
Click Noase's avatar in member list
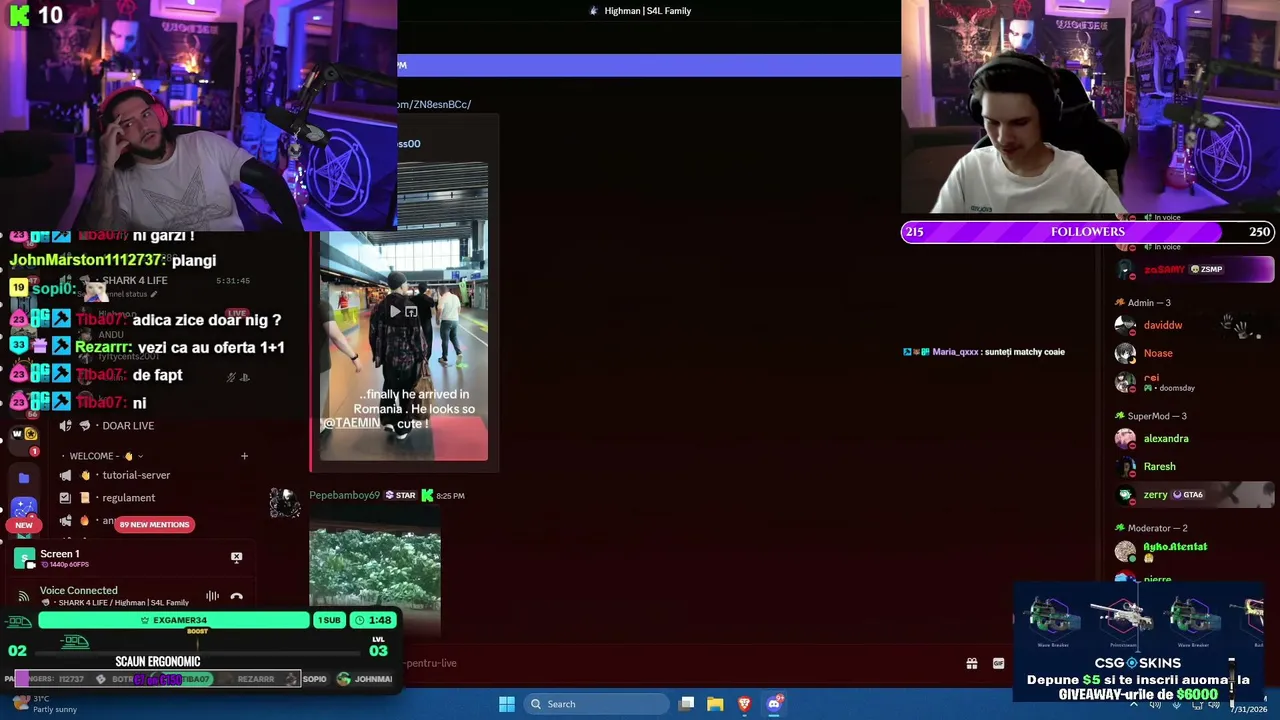click(1126, 353)
